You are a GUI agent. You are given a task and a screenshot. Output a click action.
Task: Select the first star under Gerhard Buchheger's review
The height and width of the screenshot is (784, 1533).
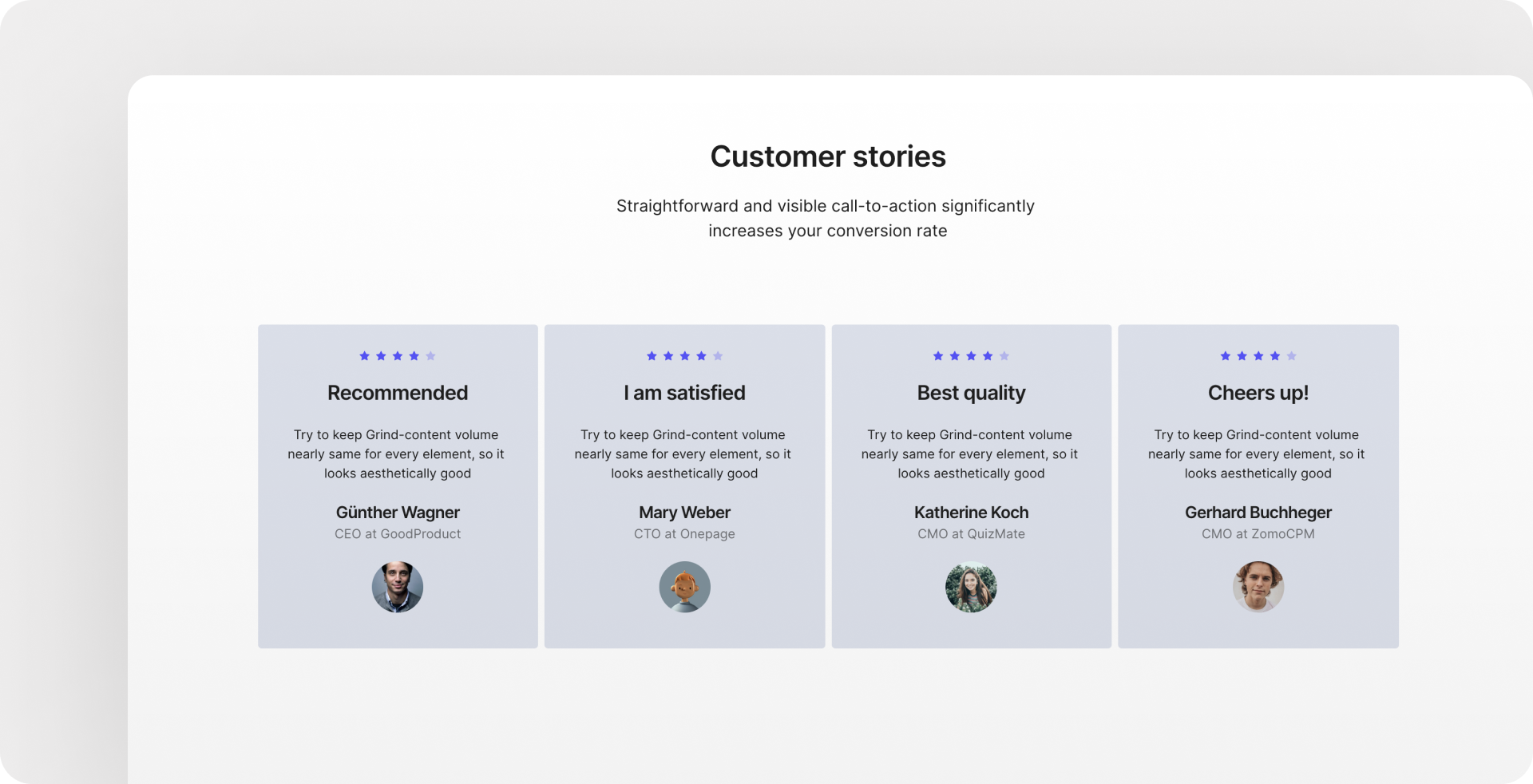coord(1226,356)
